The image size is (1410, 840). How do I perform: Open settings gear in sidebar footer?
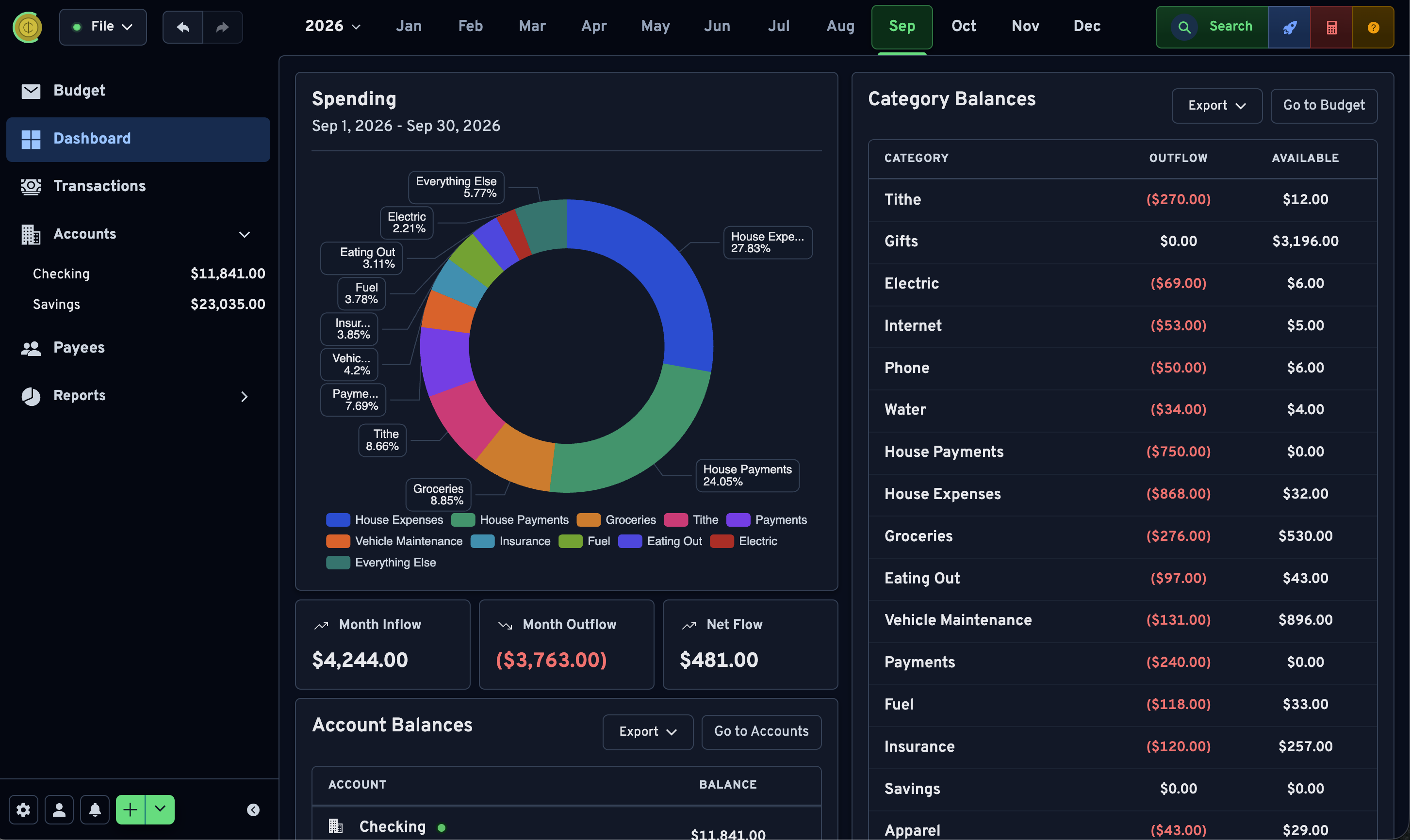23,809
